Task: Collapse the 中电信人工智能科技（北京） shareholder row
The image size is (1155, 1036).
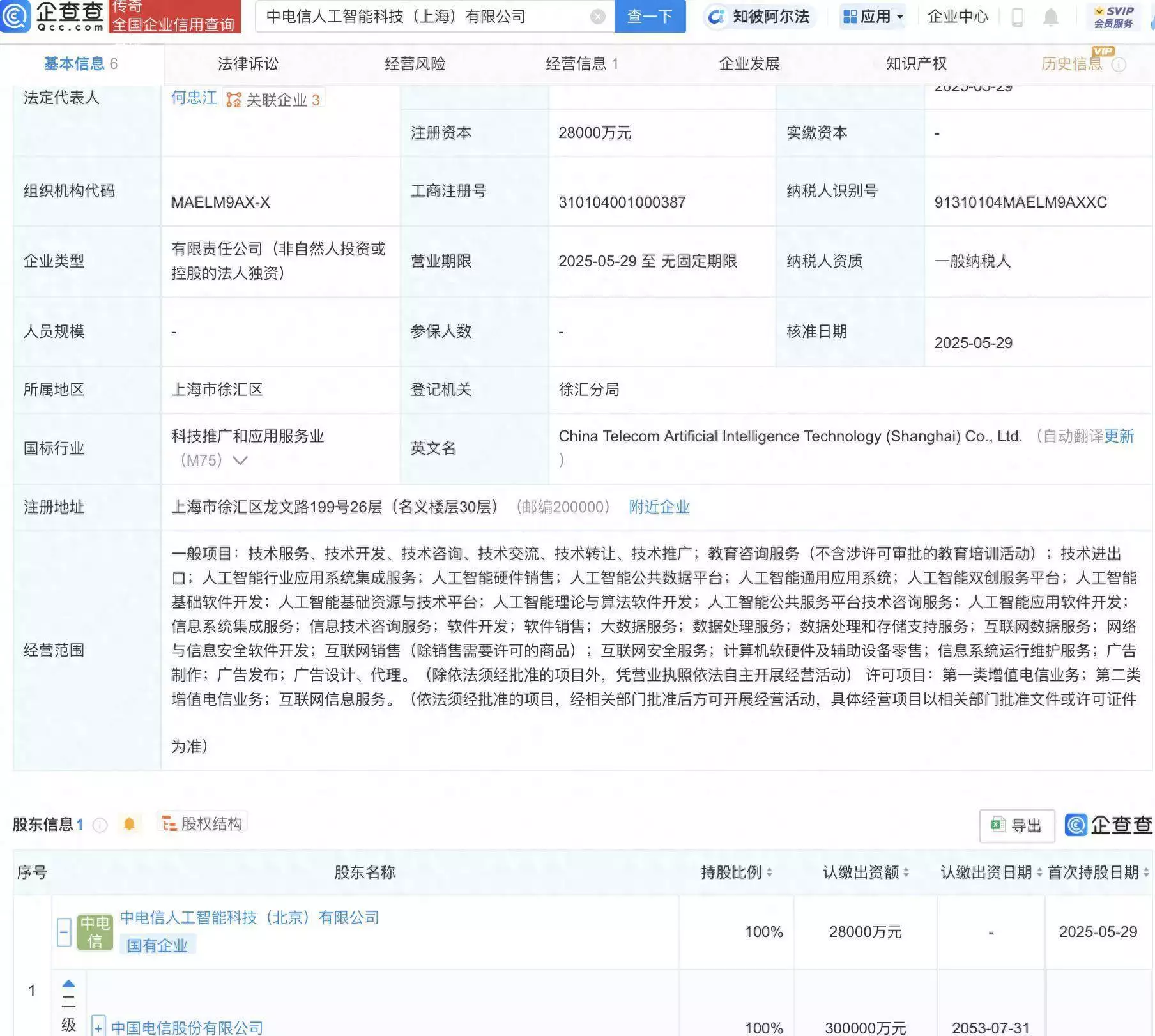Action: coord(64,932)
